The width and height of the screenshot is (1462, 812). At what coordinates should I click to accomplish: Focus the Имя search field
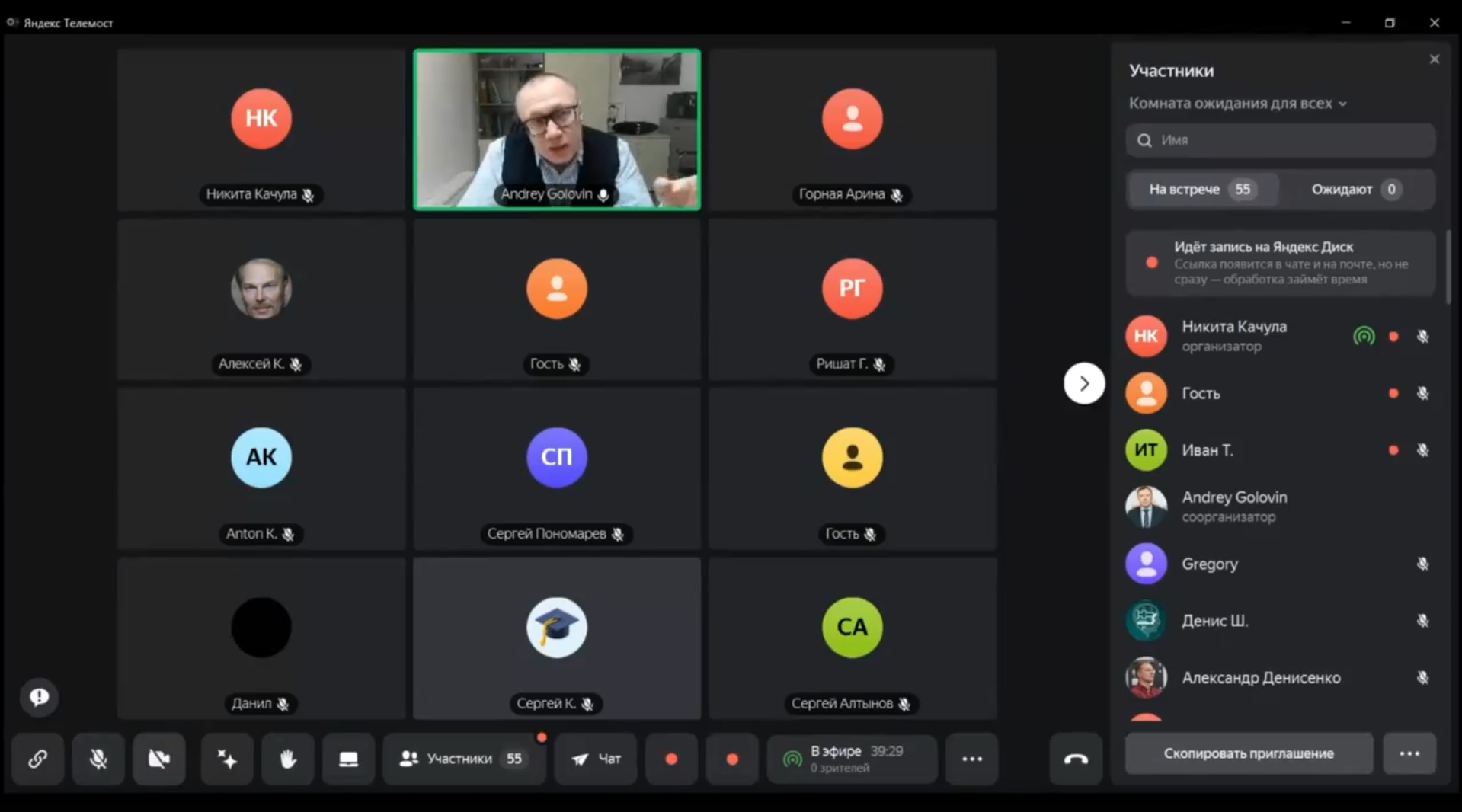pos(1281,140)
